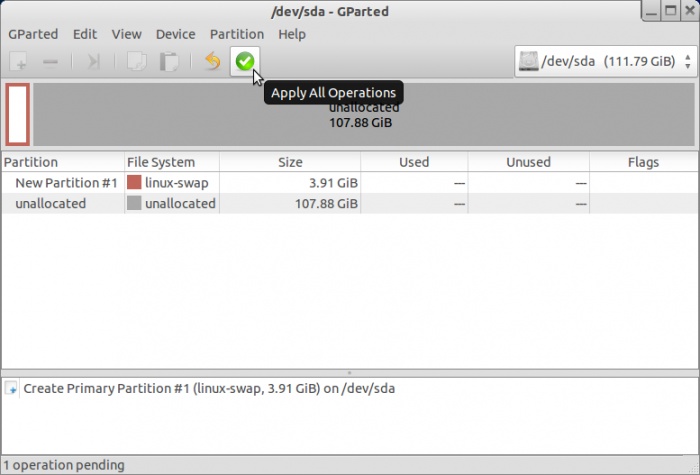Click the Delete partition minus icon
This screenshot has width=700, height=475.
[50, 61]
